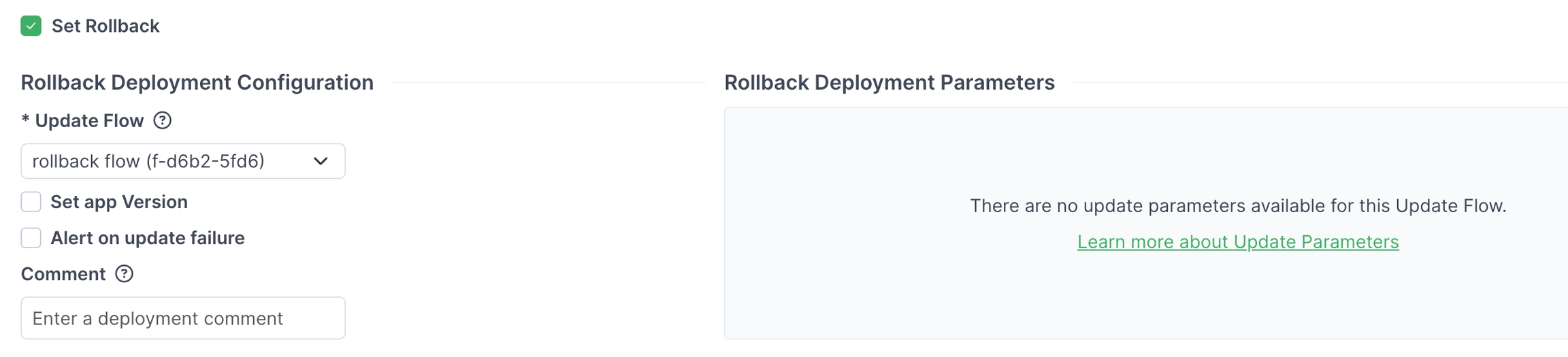Click the Rollback Deployment Parameters heading
This screenshot has width=1568, height=357.
(x=889, y=82)
